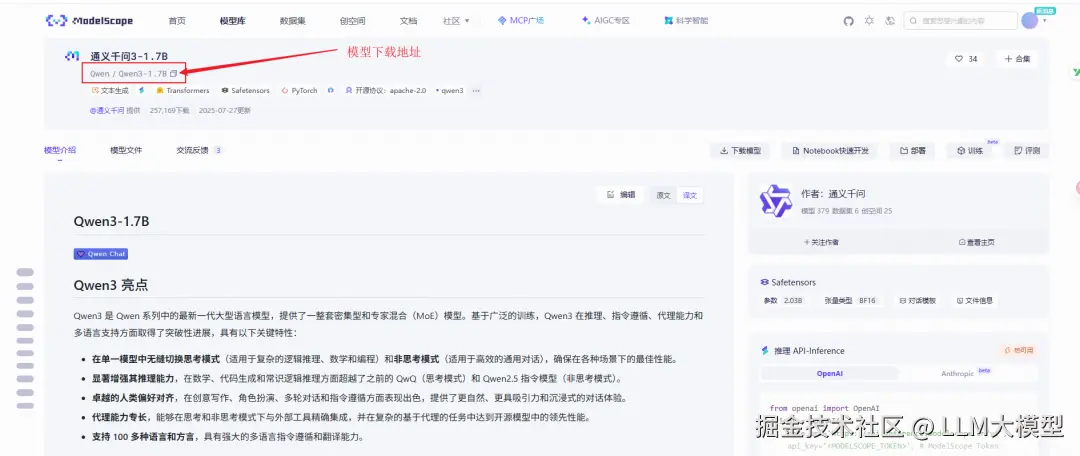This screenshot has width=1080, height=456.
Task: Open 创空间 in top navigation
Action: [353, 21]
